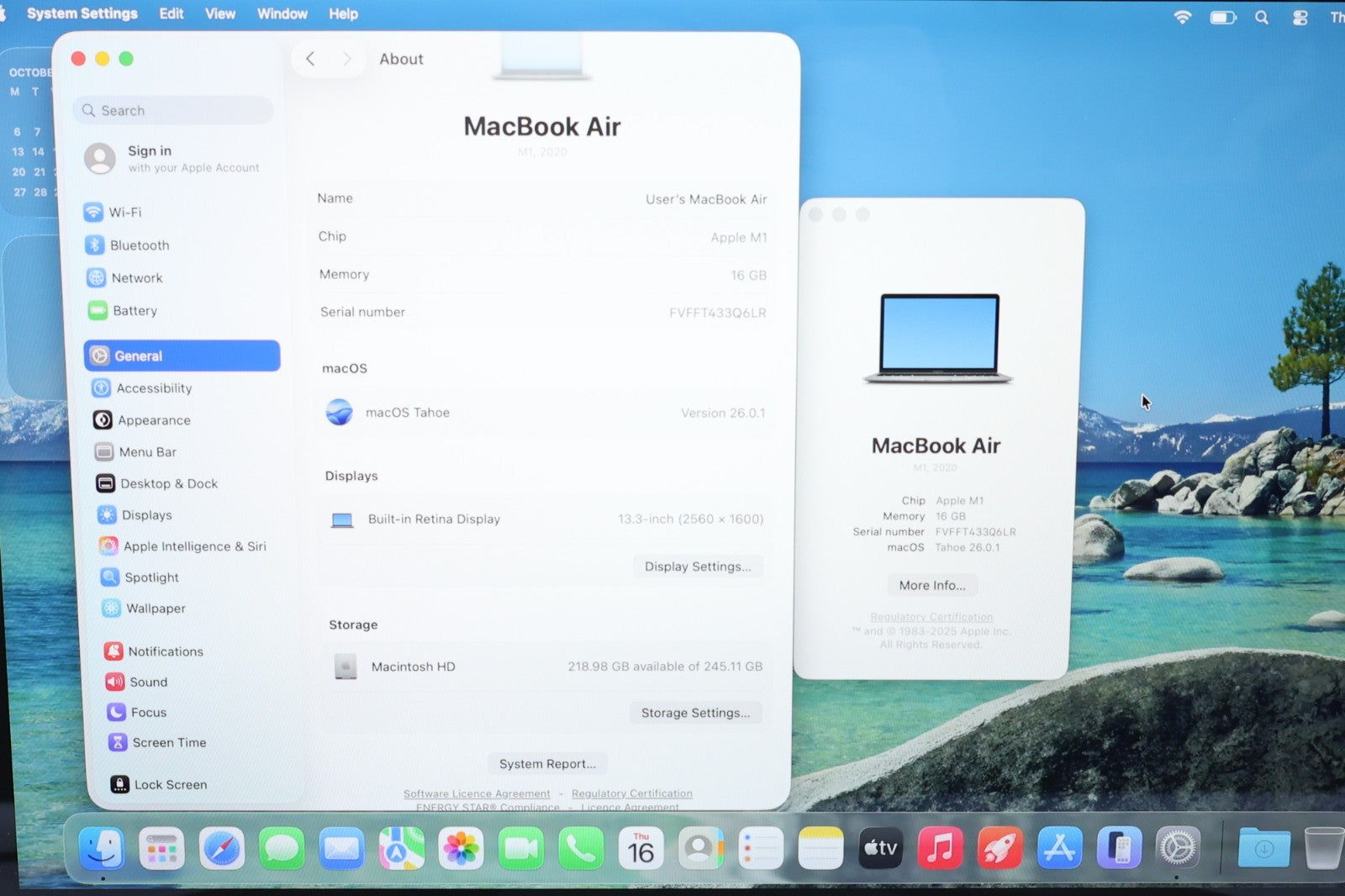Open Accessibility settings pane
The height and width of the screenshot is (896, 1345).
pos(154,388)
